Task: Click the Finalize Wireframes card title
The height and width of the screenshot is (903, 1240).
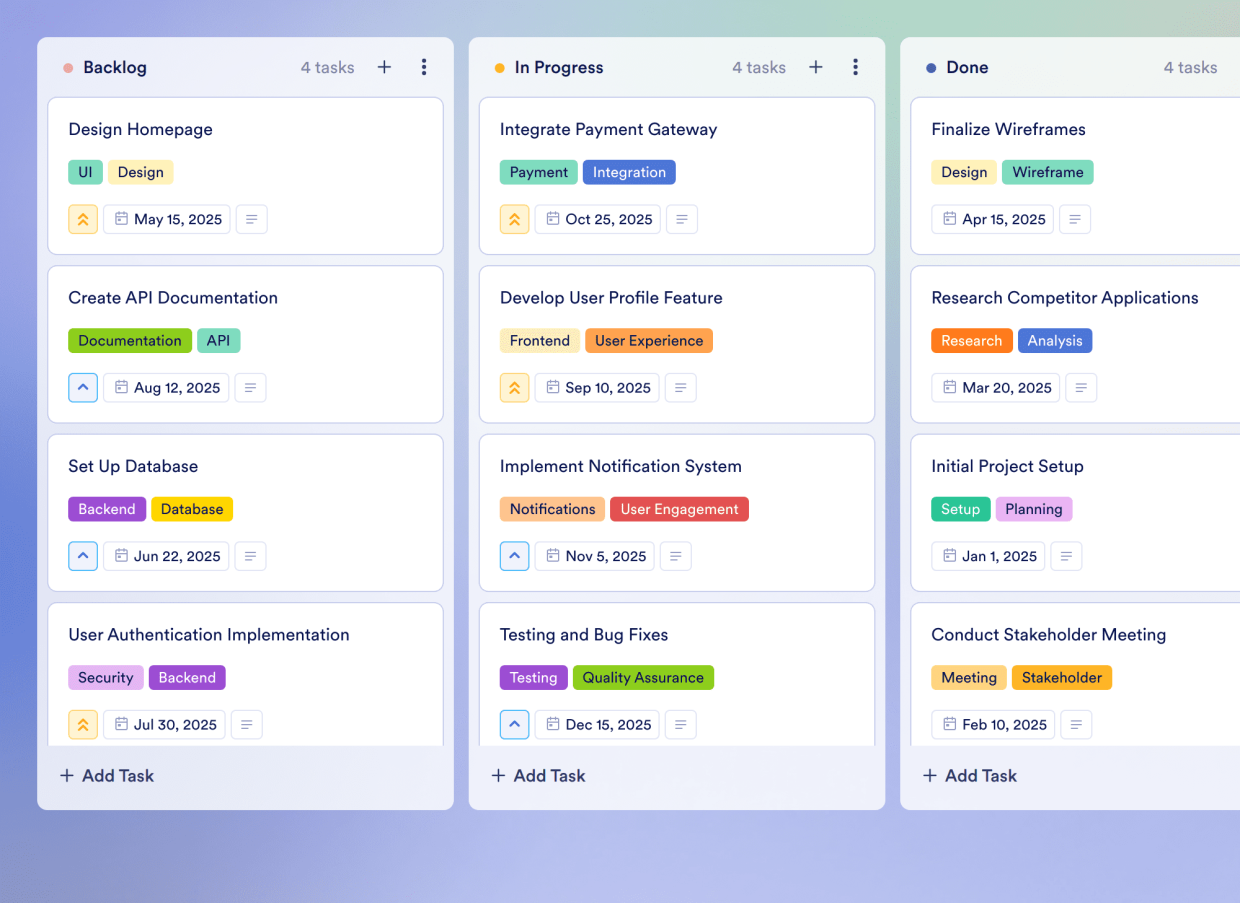Action: pyautogui.click(x=1008, y=129)
